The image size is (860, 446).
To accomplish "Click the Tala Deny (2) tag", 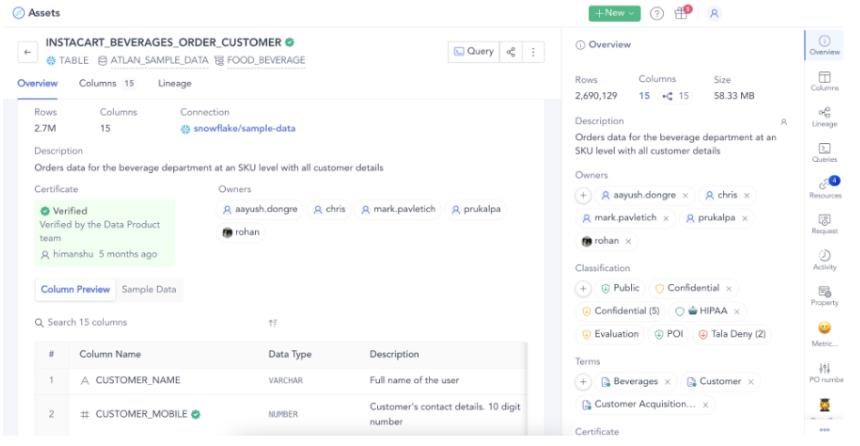I will click(732, 334).
